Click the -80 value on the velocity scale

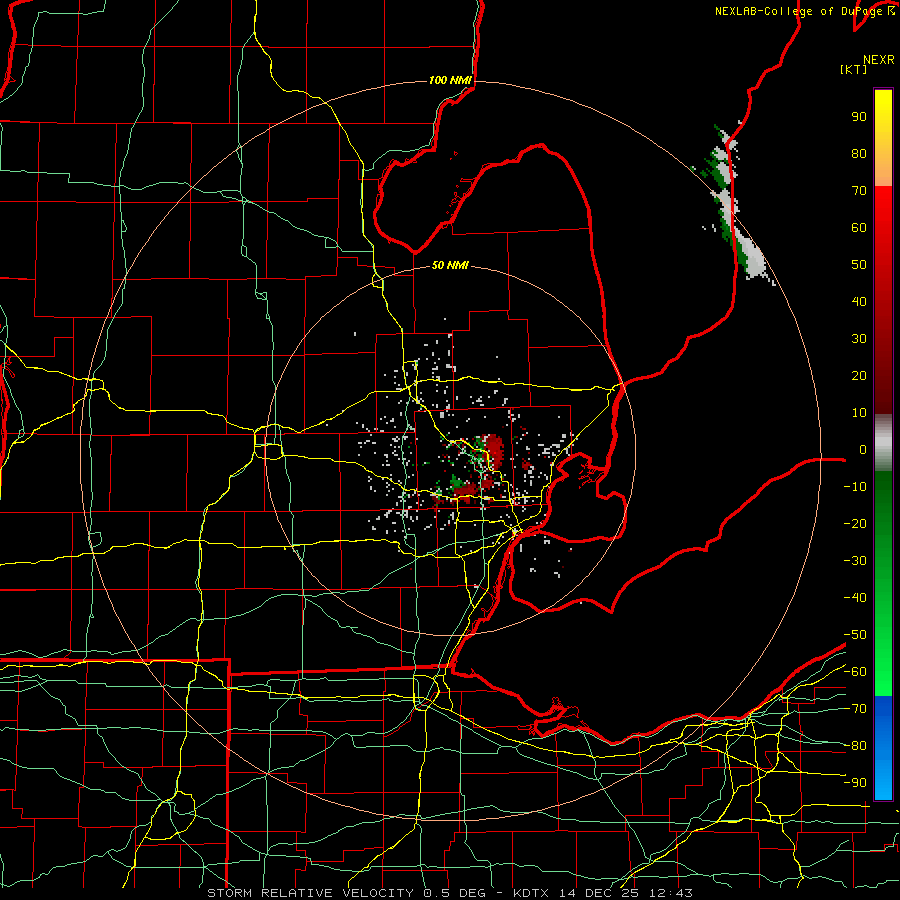pos(855,746)
